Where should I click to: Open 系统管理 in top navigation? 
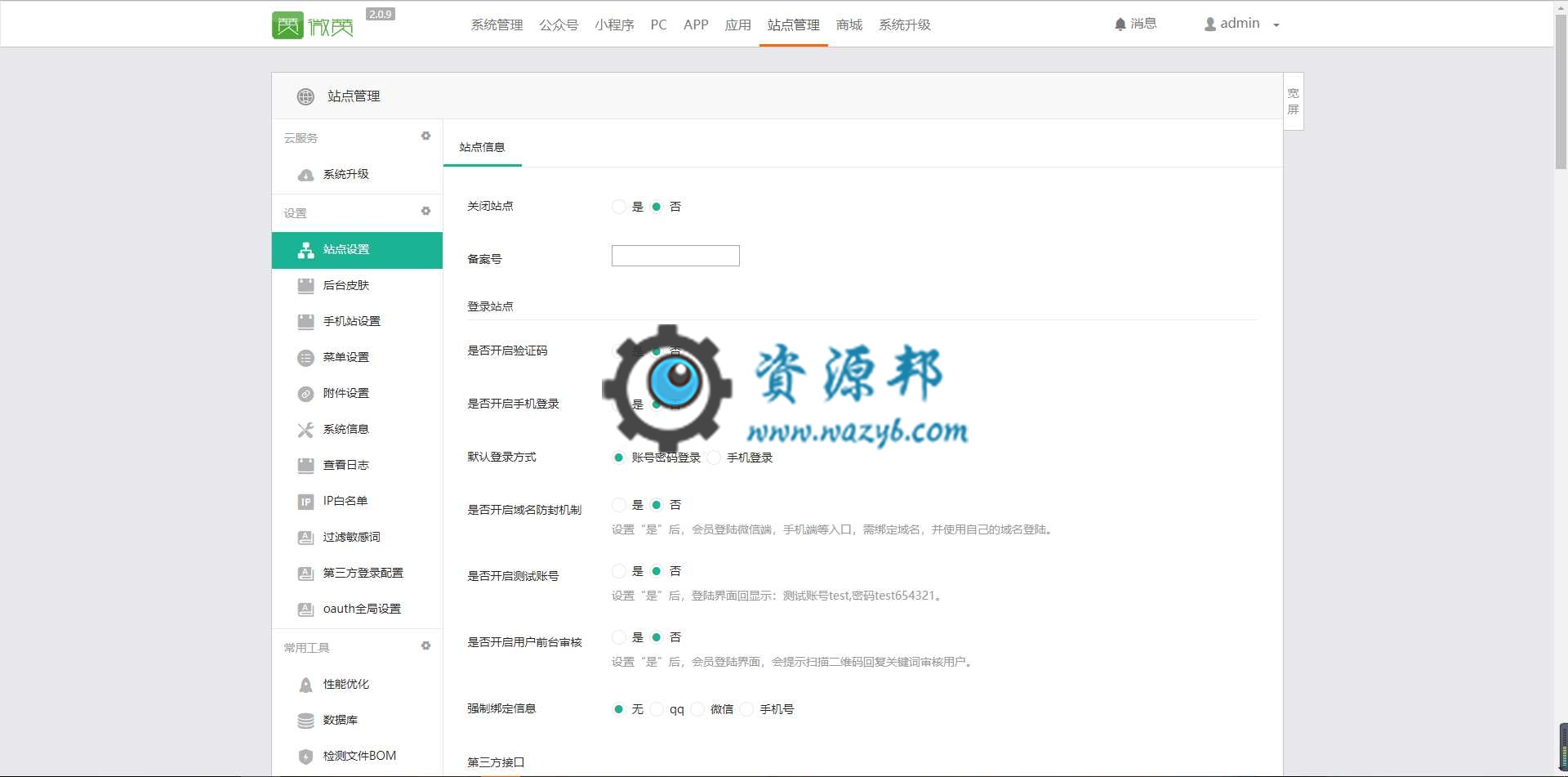[x=497, y=25]
